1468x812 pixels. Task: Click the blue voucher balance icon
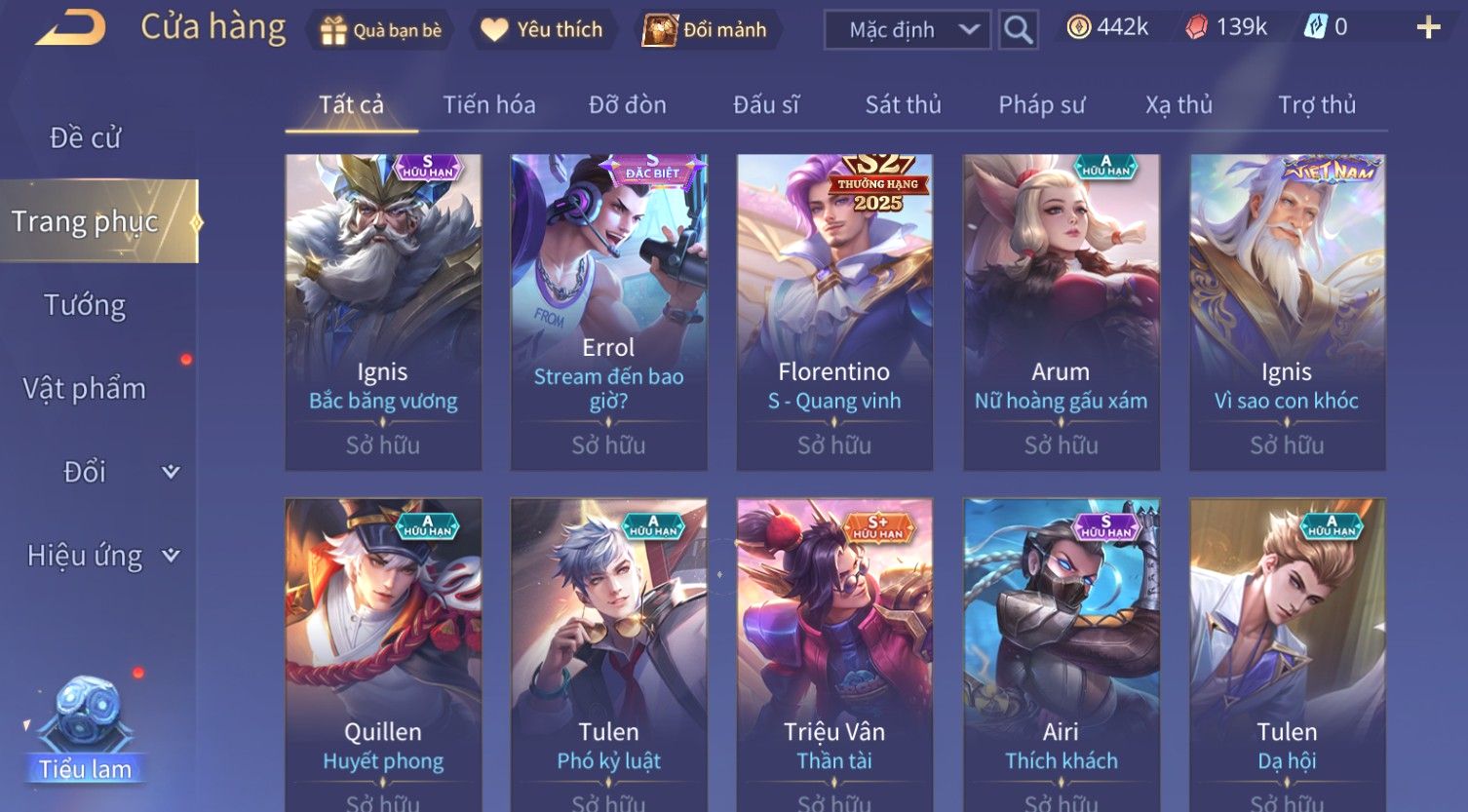click(x=1315, y=27)
